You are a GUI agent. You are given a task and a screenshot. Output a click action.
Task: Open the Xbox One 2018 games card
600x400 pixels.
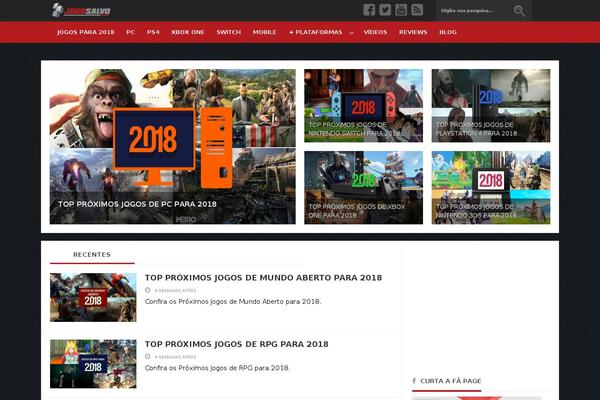(x=364, y=188)
